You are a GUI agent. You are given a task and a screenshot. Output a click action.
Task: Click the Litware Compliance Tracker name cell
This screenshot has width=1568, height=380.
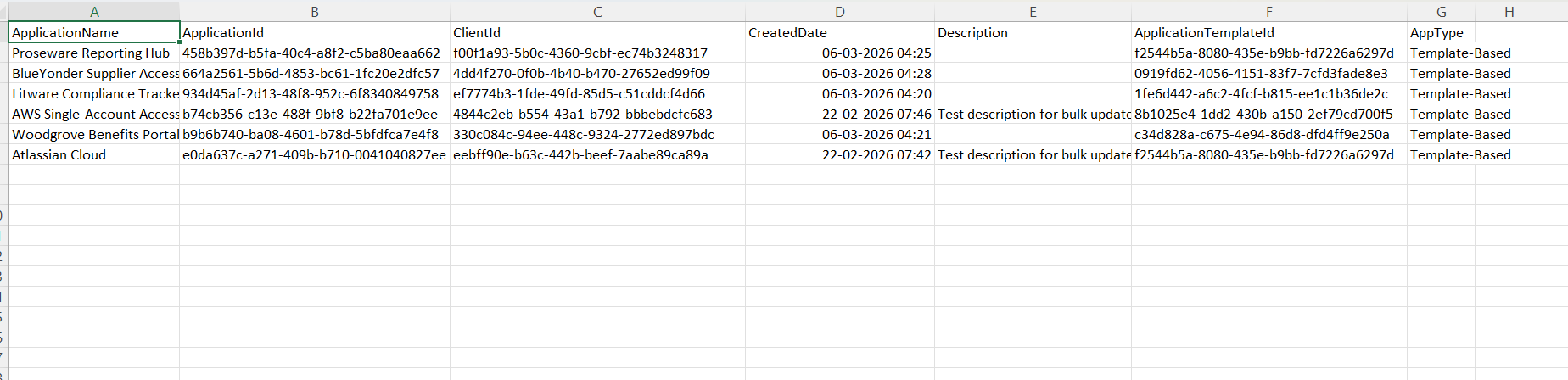click(94, 93)
